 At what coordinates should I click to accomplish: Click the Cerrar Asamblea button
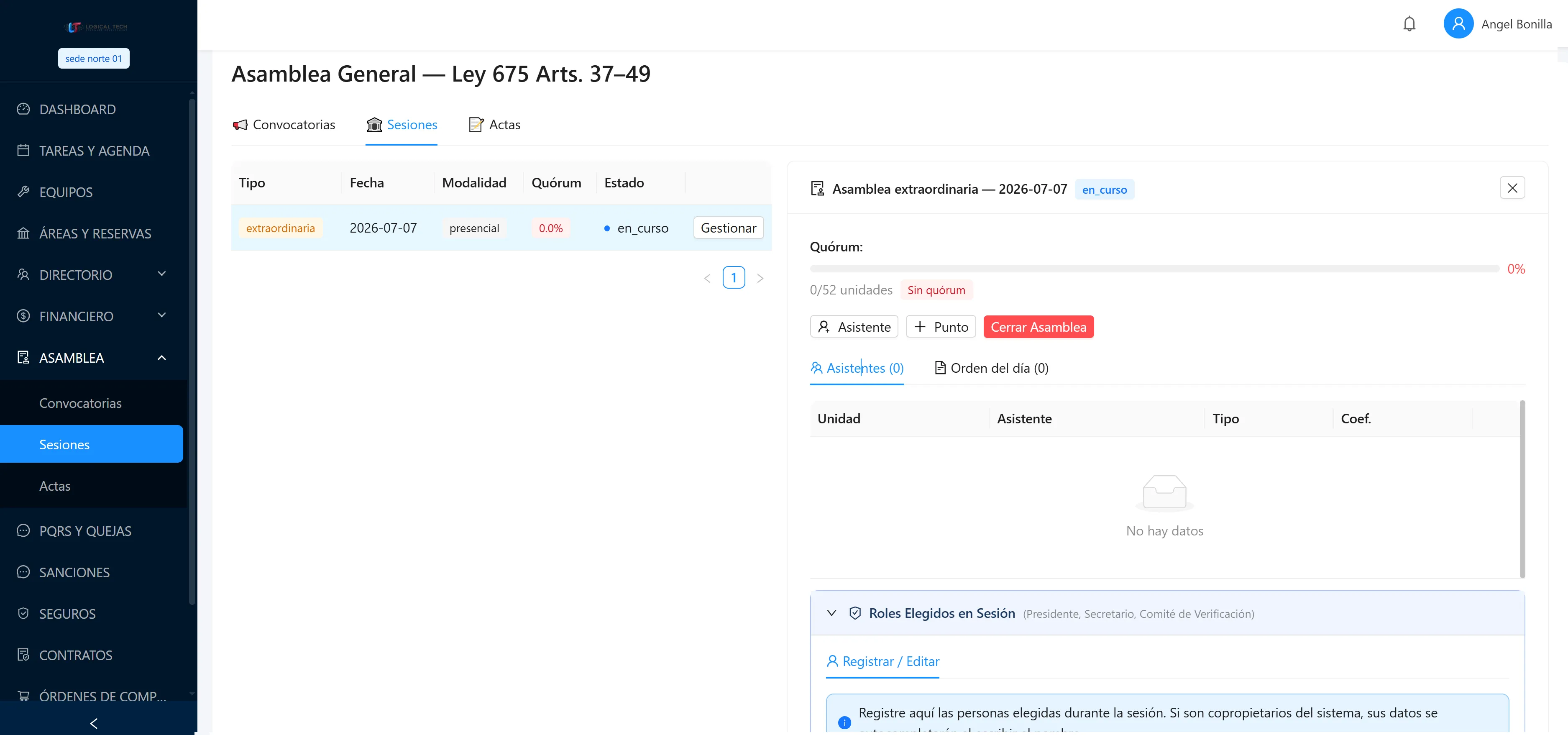point(1038,327)
